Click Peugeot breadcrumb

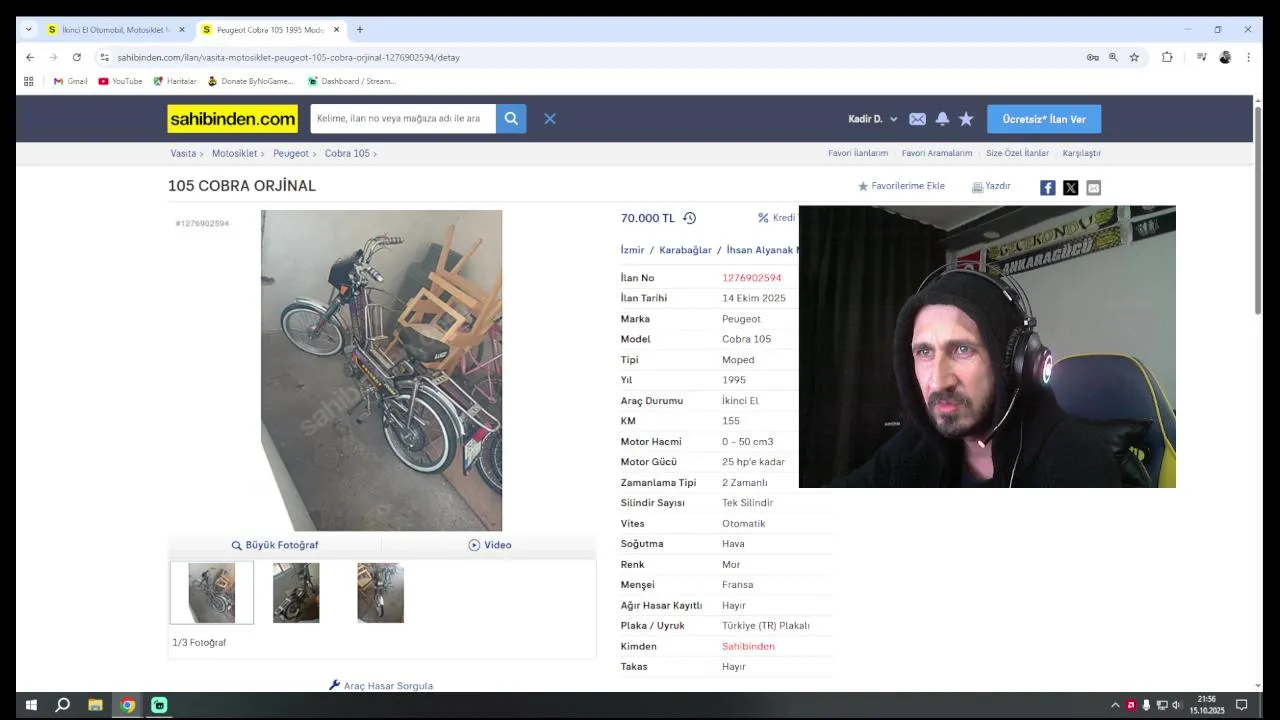[291, 153]
